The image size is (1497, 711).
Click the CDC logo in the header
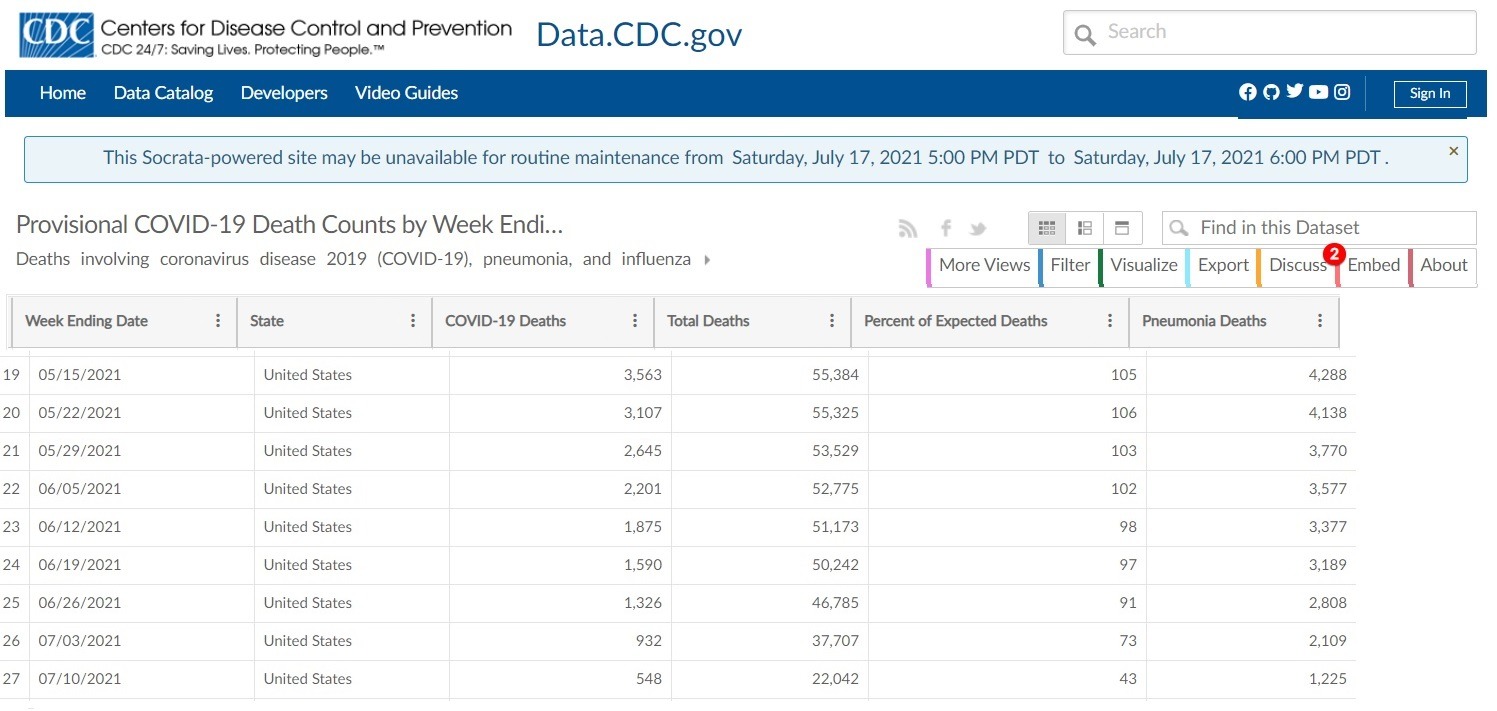(x=57, y=35)
